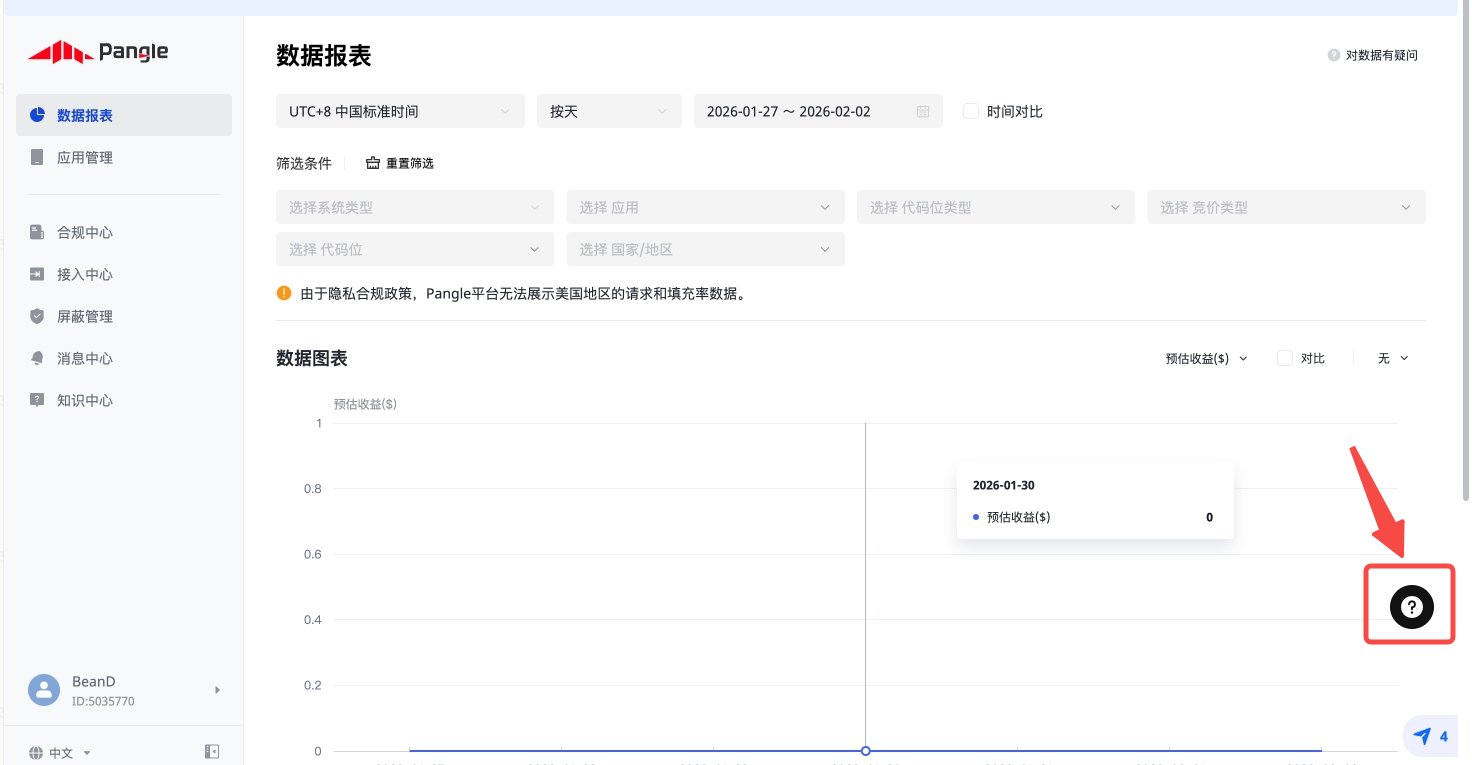This screenshot has width=1472, height=765.
Task: Go to 合规中心 in the sidebar
Action: (85, 233)
